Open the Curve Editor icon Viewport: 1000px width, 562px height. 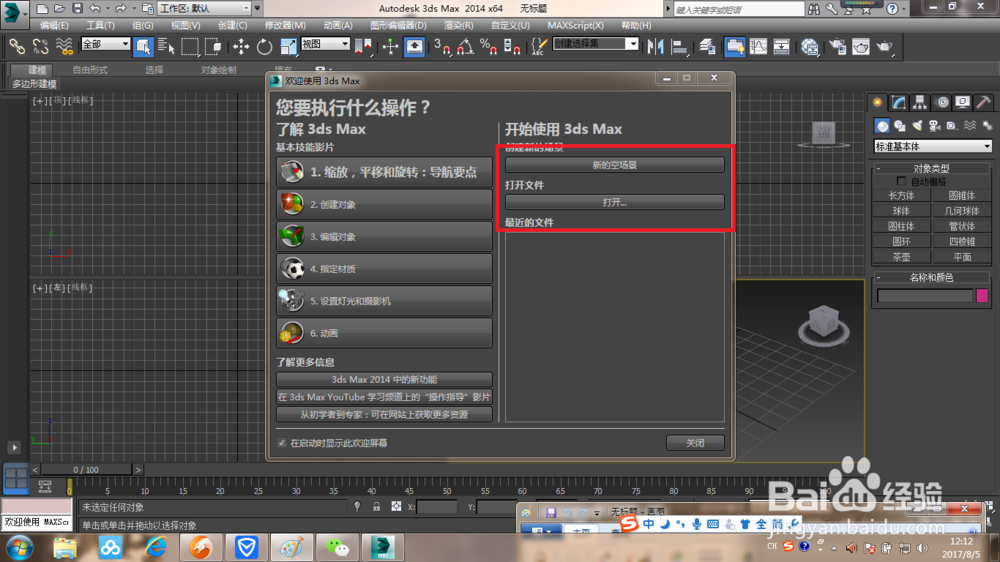click(758, 47)
